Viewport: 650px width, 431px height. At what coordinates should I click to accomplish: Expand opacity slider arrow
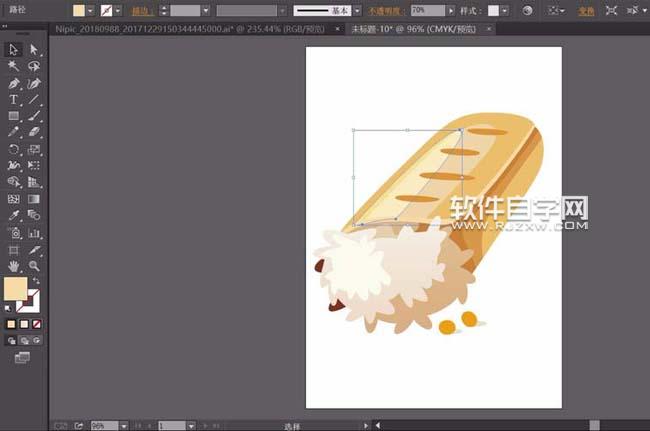click(451, 10)
